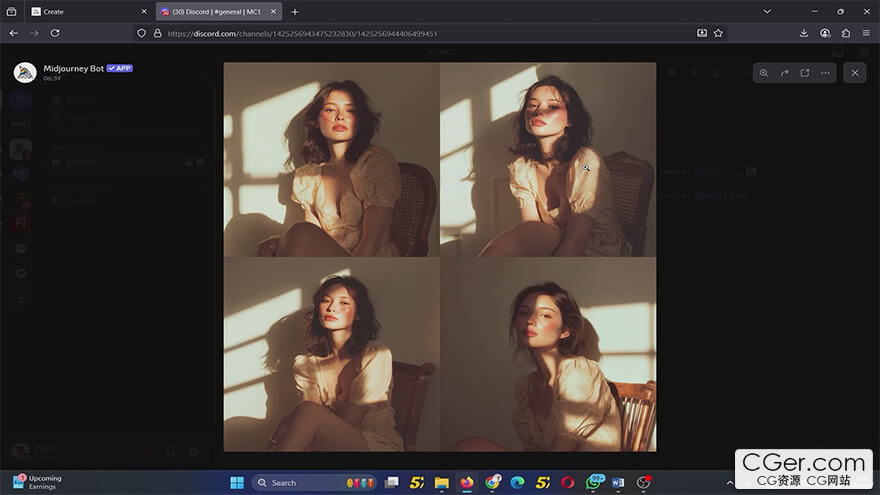Click the blue APP badge
The height and width of the screenshot is (495, 880).
tap(120, 68)
